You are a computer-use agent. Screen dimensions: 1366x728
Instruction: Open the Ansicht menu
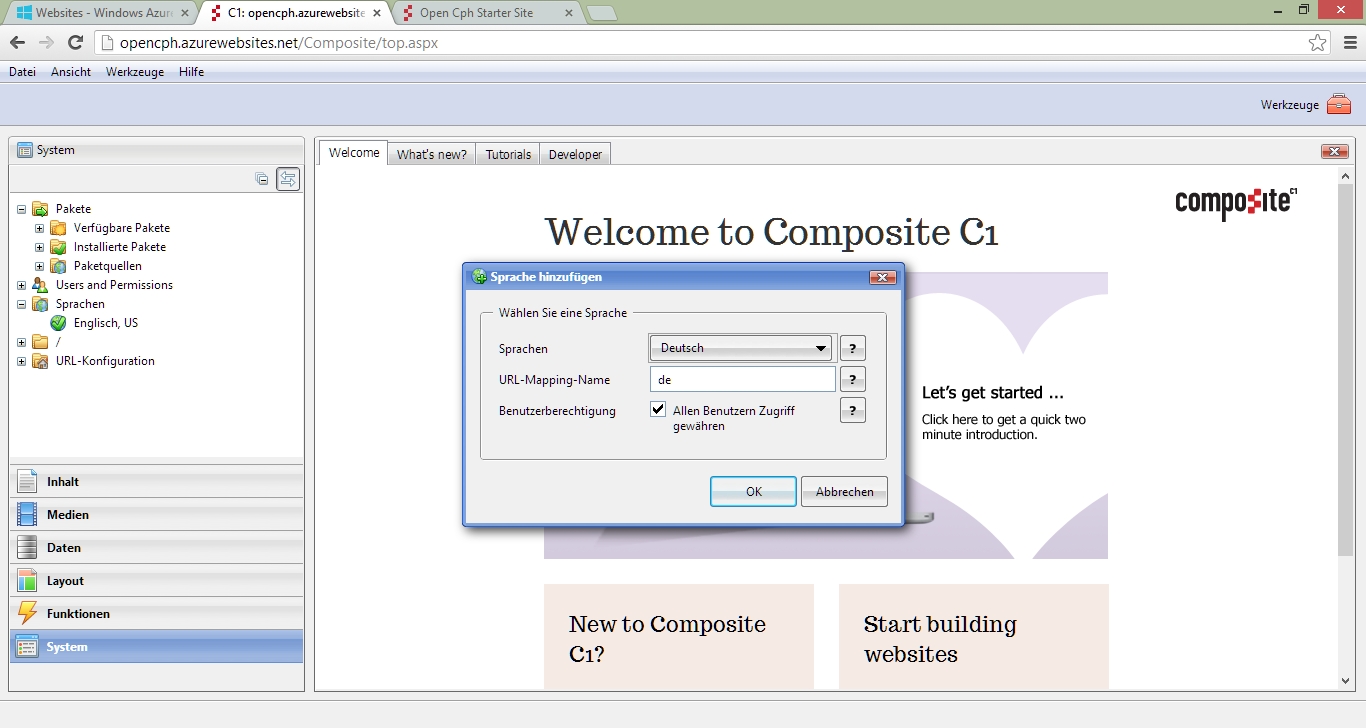71,72
